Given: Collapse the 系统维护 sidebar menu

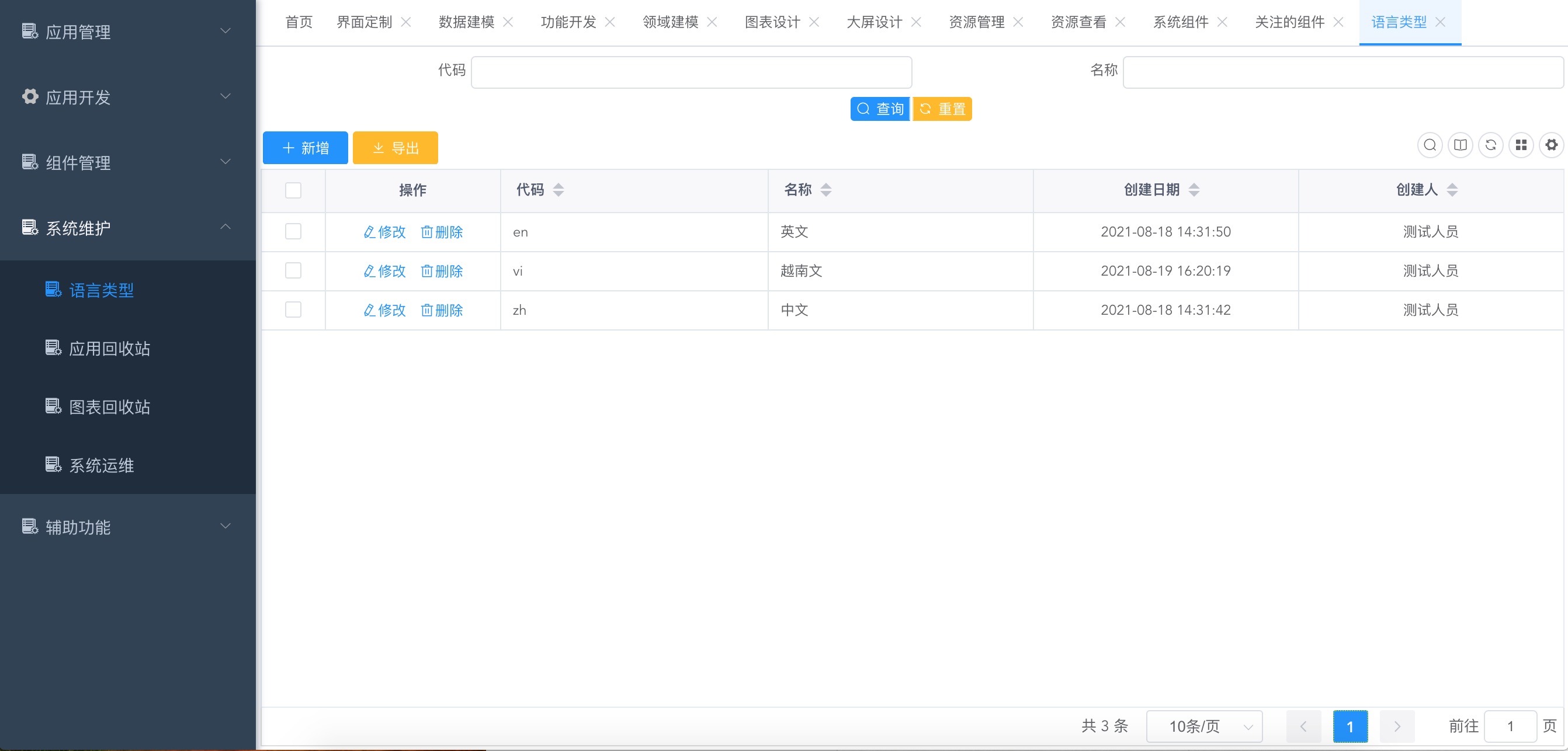Looking at the screenshot, I should [x=128, y=228].
